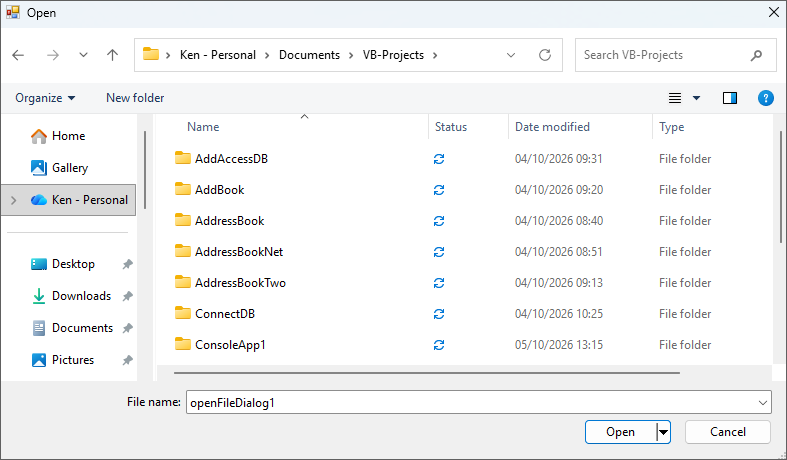787x460 pixels.
Task: Select VB-Projects breadcrumb
Action: (x=393, y=55)
